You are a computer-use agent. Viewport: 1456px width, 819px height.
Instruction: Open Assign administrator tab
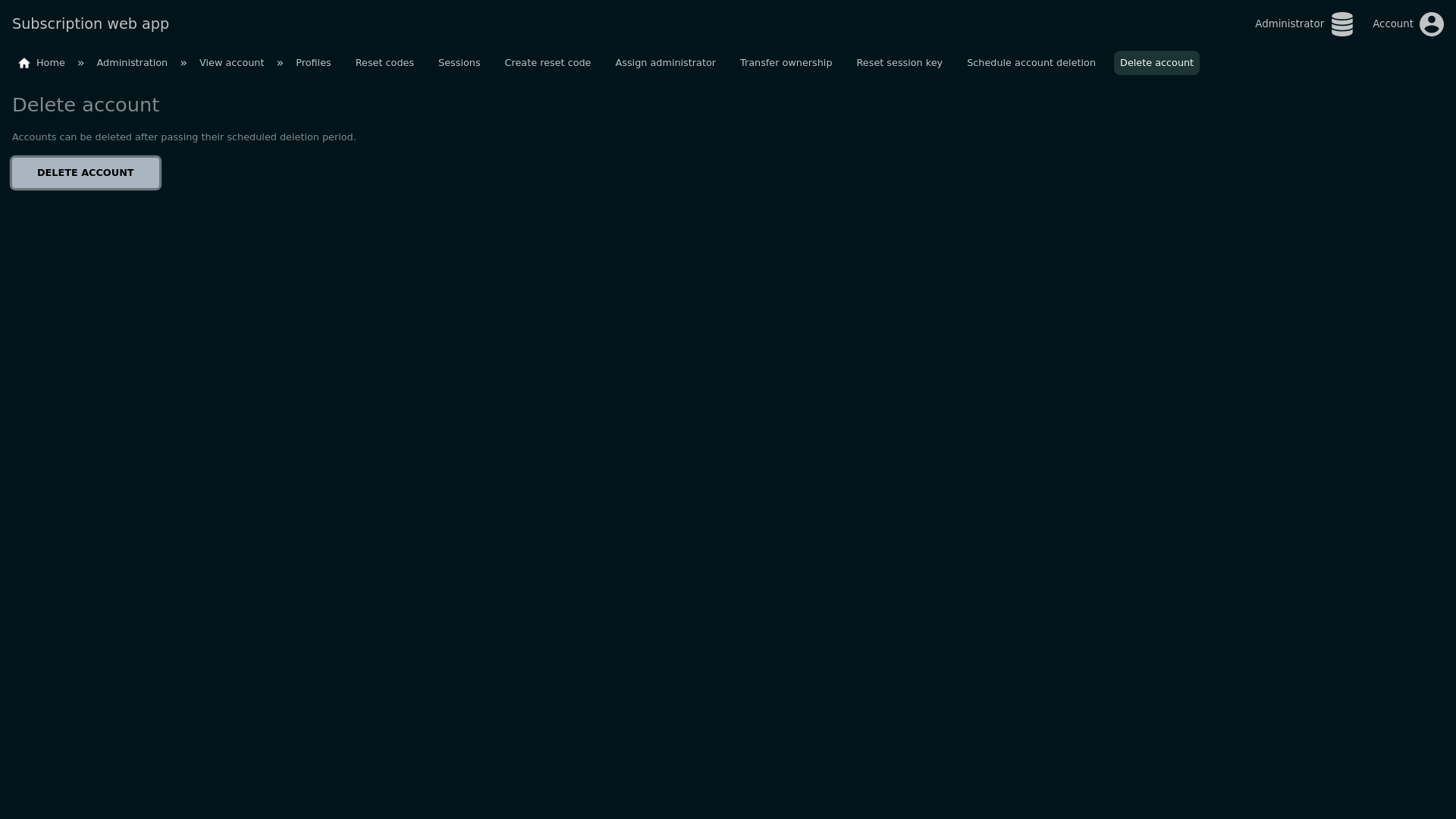click(x=665, y=63)
